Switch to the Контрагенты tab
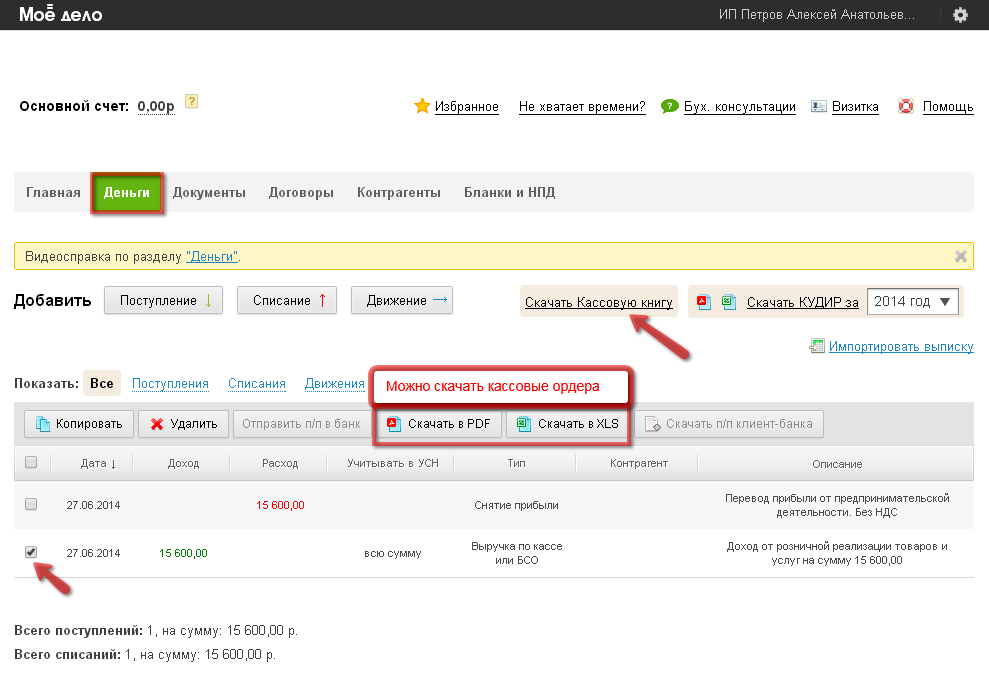Image resolution: width=989 pixels, height=673 pixels. coord(398,193)
